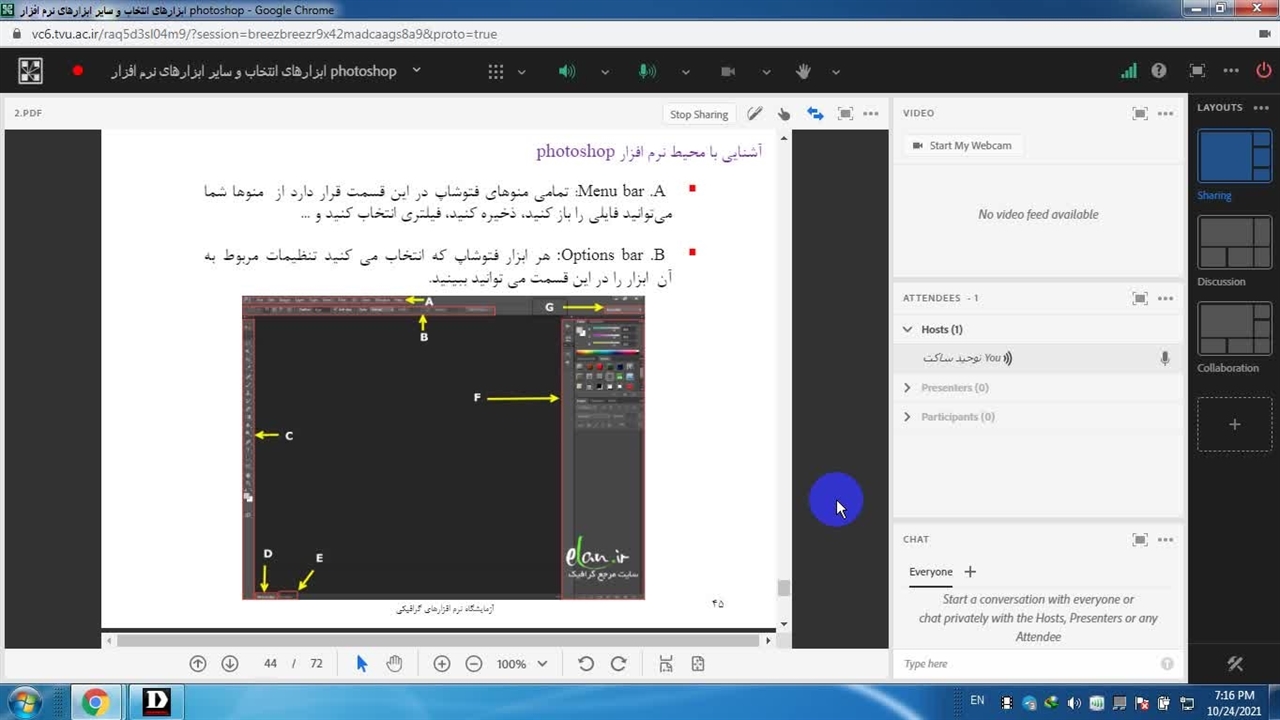Zoom out with the minus magnifier

[474, 664]
